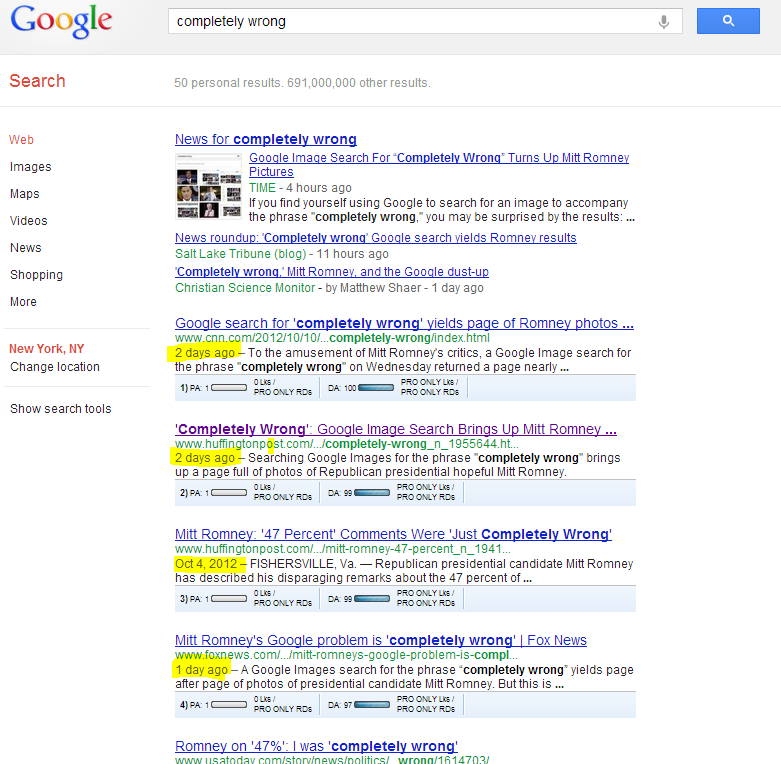Open TIME article about Google Image Search
This screenshot has width=781, height=764.
coord(439,165)
